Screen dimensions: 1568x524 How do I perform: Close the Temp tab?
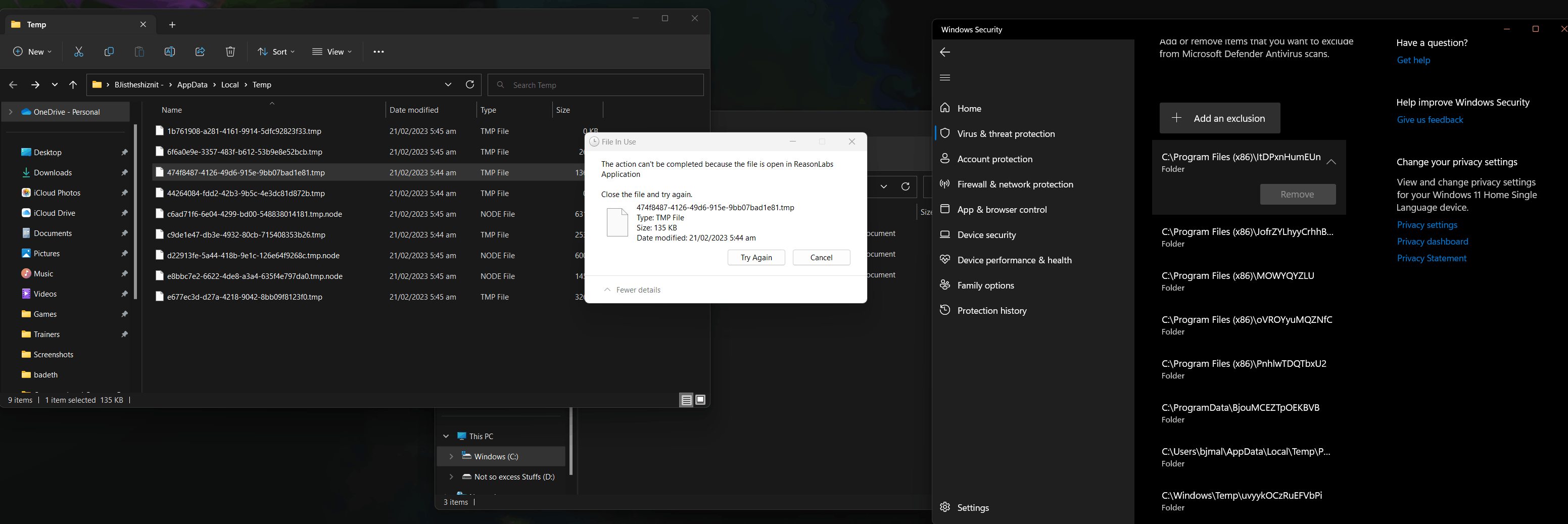click(x=143, y=24)
